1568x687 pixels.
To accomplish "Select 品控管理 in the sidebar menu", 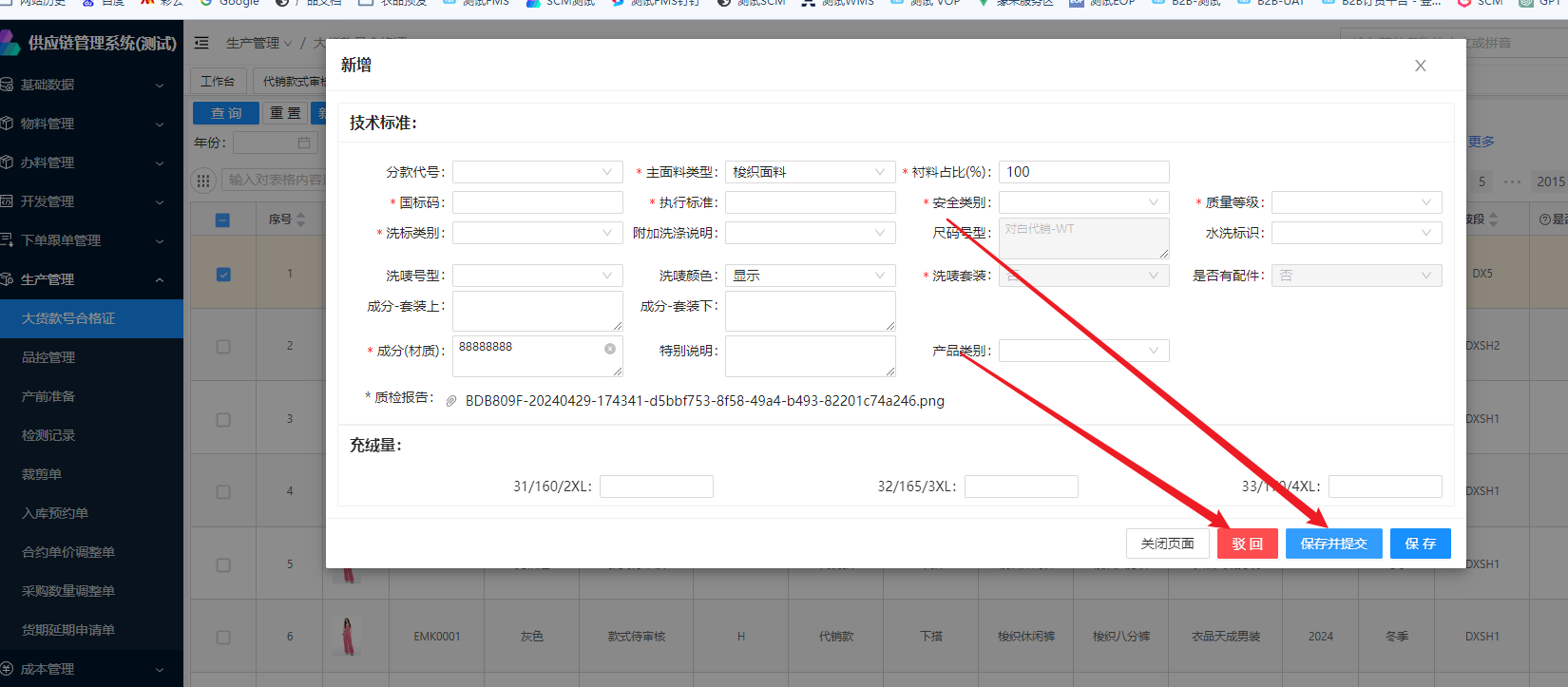I will [x=48, y=357].
